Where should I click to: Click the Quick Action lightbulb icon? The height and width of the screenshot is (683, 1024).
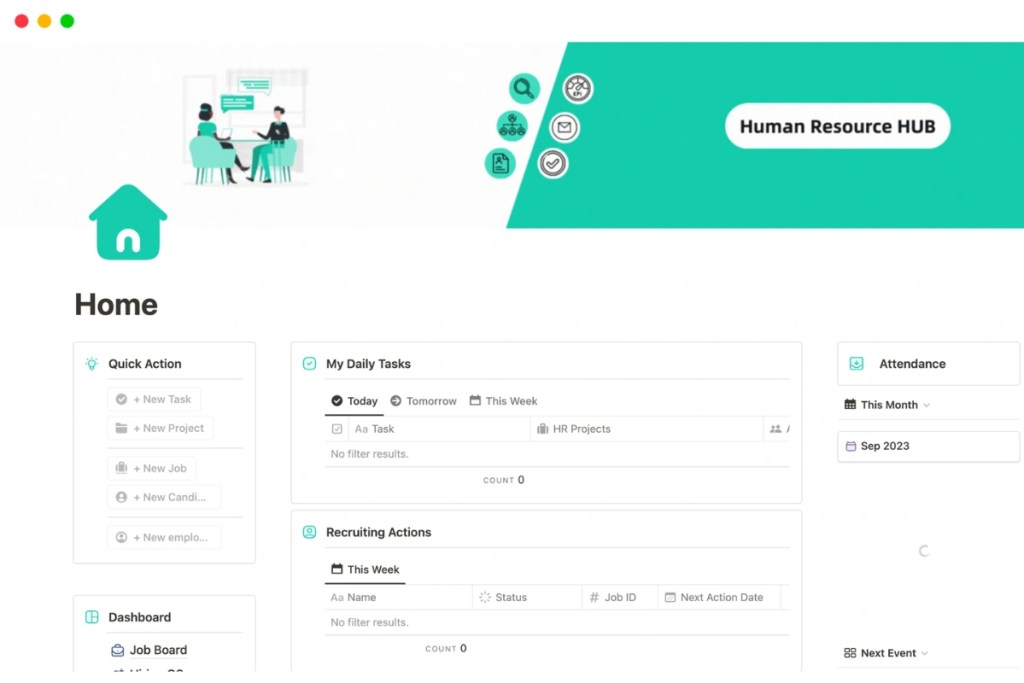pyautogui.click(x=92, y=364)
